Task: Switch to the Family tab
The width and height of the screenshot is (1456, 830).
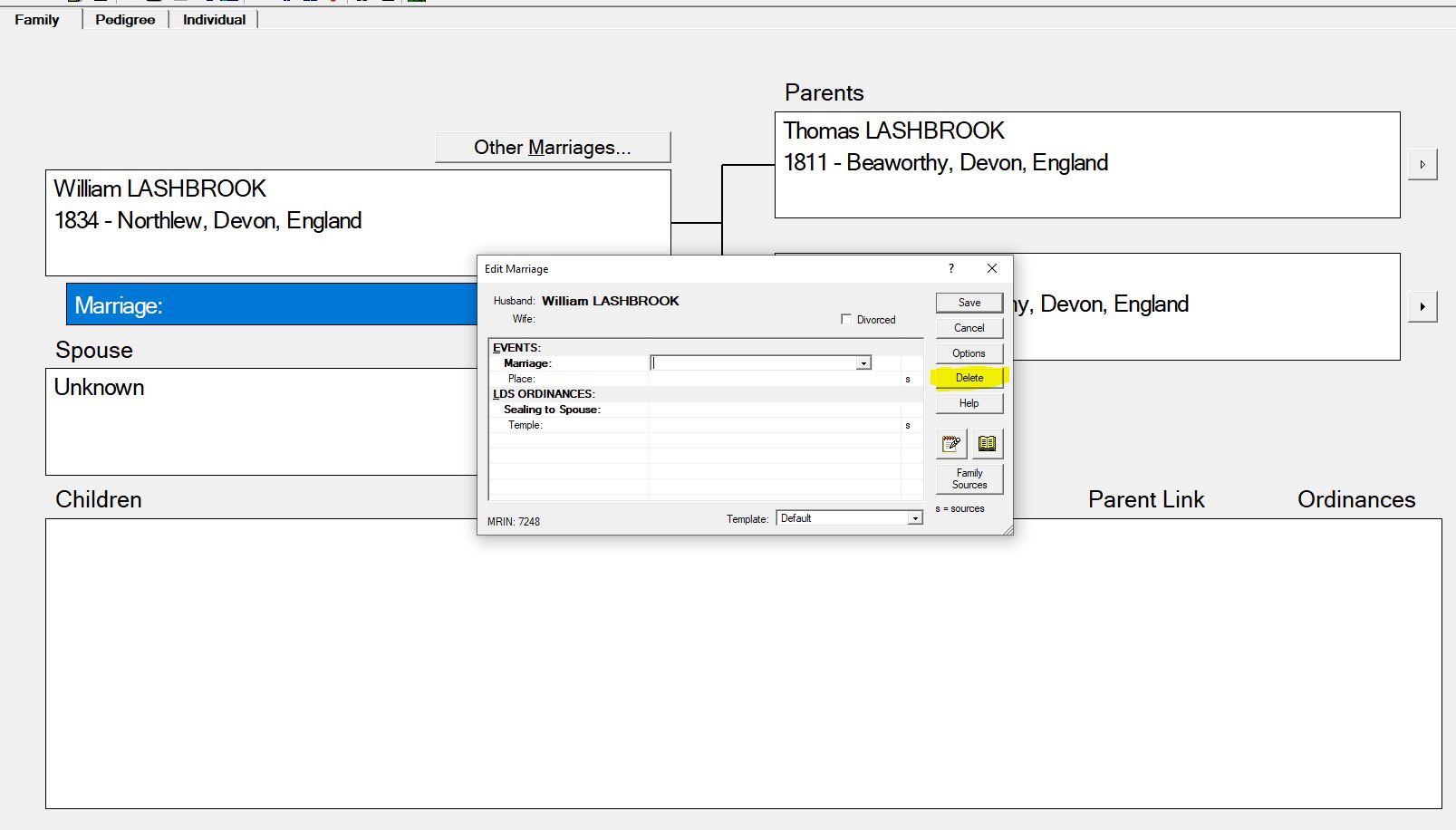Action: click(x=37, y=19)
